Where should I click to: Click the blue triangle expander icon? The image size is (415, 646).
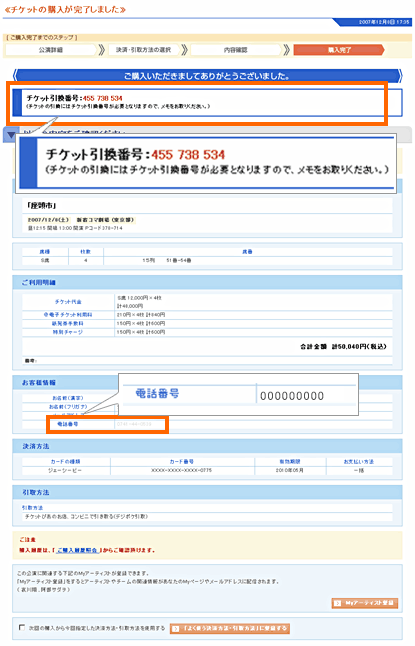pos(11,135)
